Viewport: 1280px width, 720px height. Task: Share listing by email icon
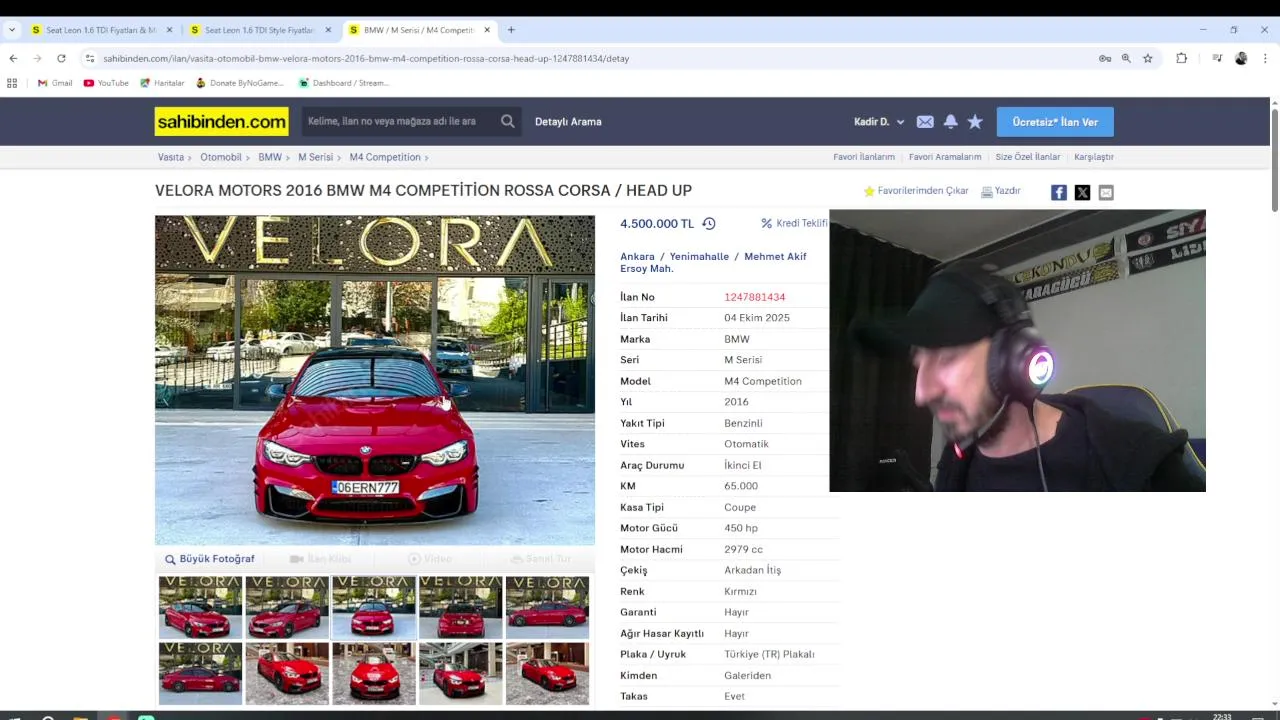(1106, 192)
